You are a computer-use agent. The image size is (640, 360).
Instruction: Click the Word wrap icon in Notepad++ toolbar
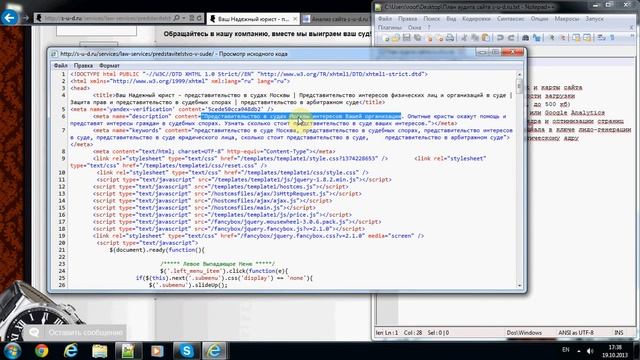(x=601, y=38)
